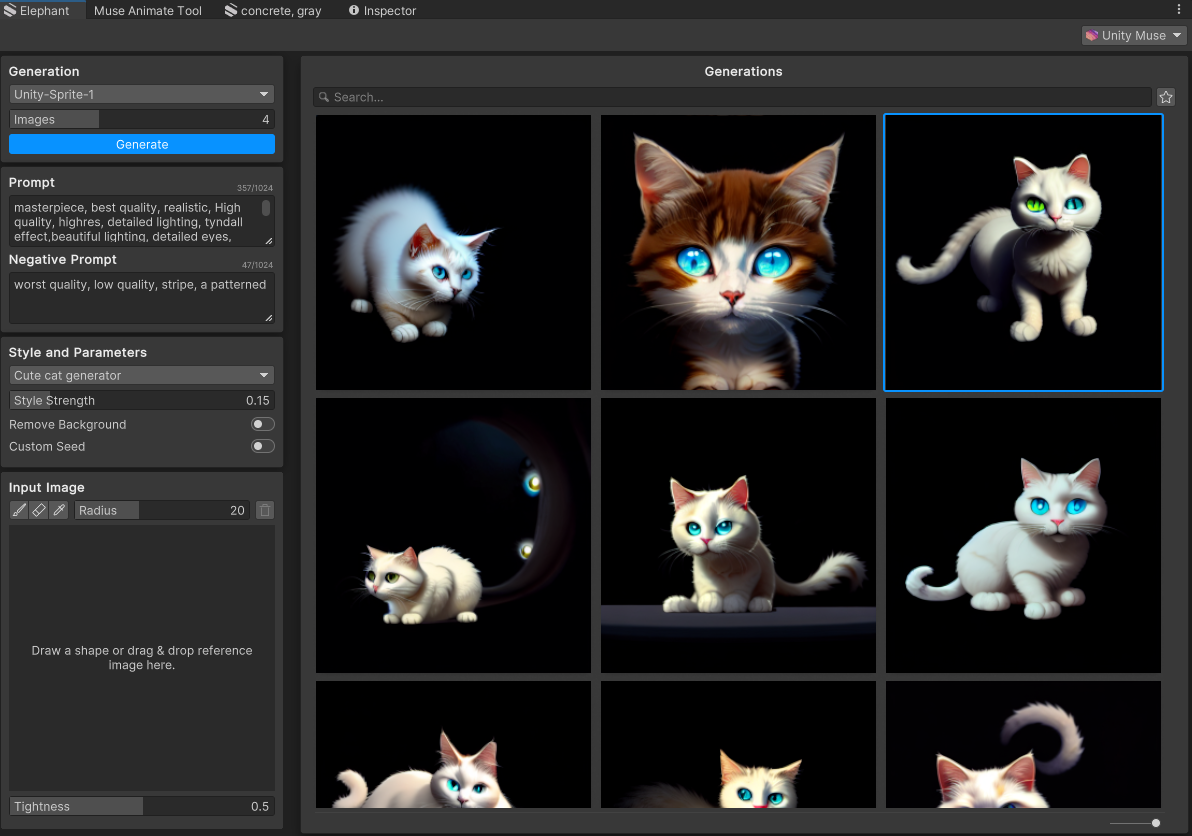Switch to the Muse Animate Tool tab
The image size is (1192, 836).
(x=147, y=10)
